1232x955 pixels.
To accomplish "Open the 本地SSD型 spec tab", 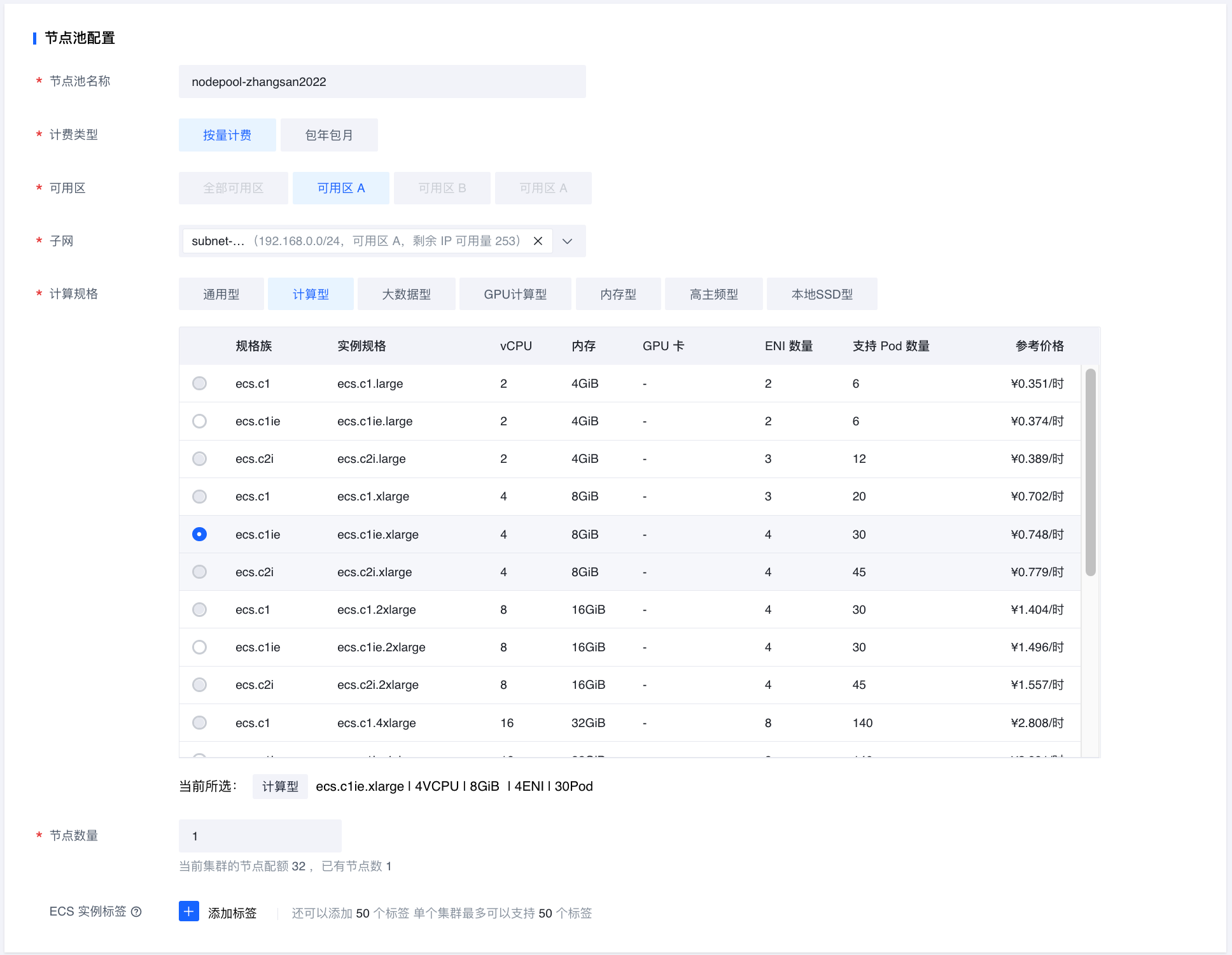I will (822, 294).
